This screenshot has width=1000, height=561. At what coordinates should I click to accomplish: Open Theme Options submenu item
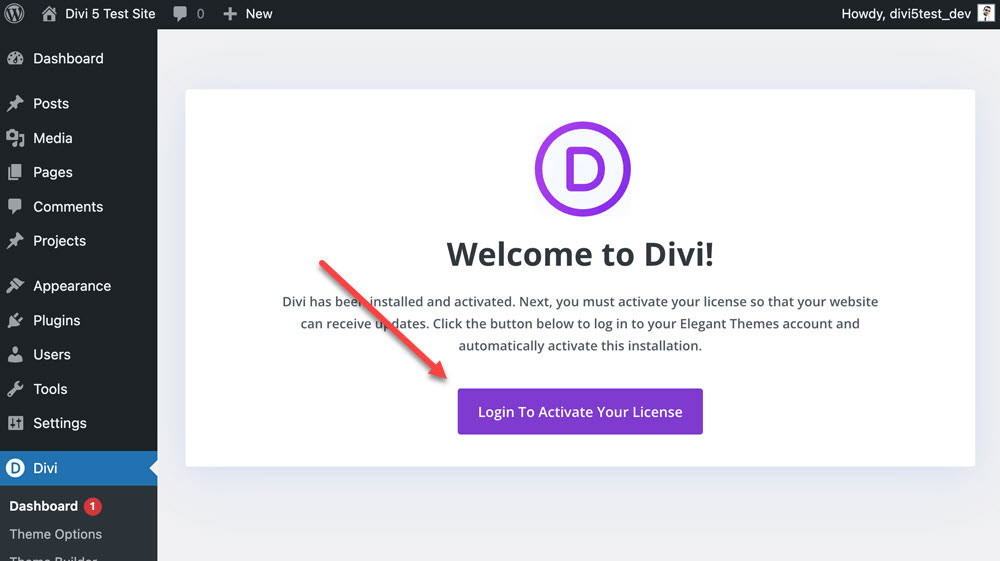tap(55, 534)
